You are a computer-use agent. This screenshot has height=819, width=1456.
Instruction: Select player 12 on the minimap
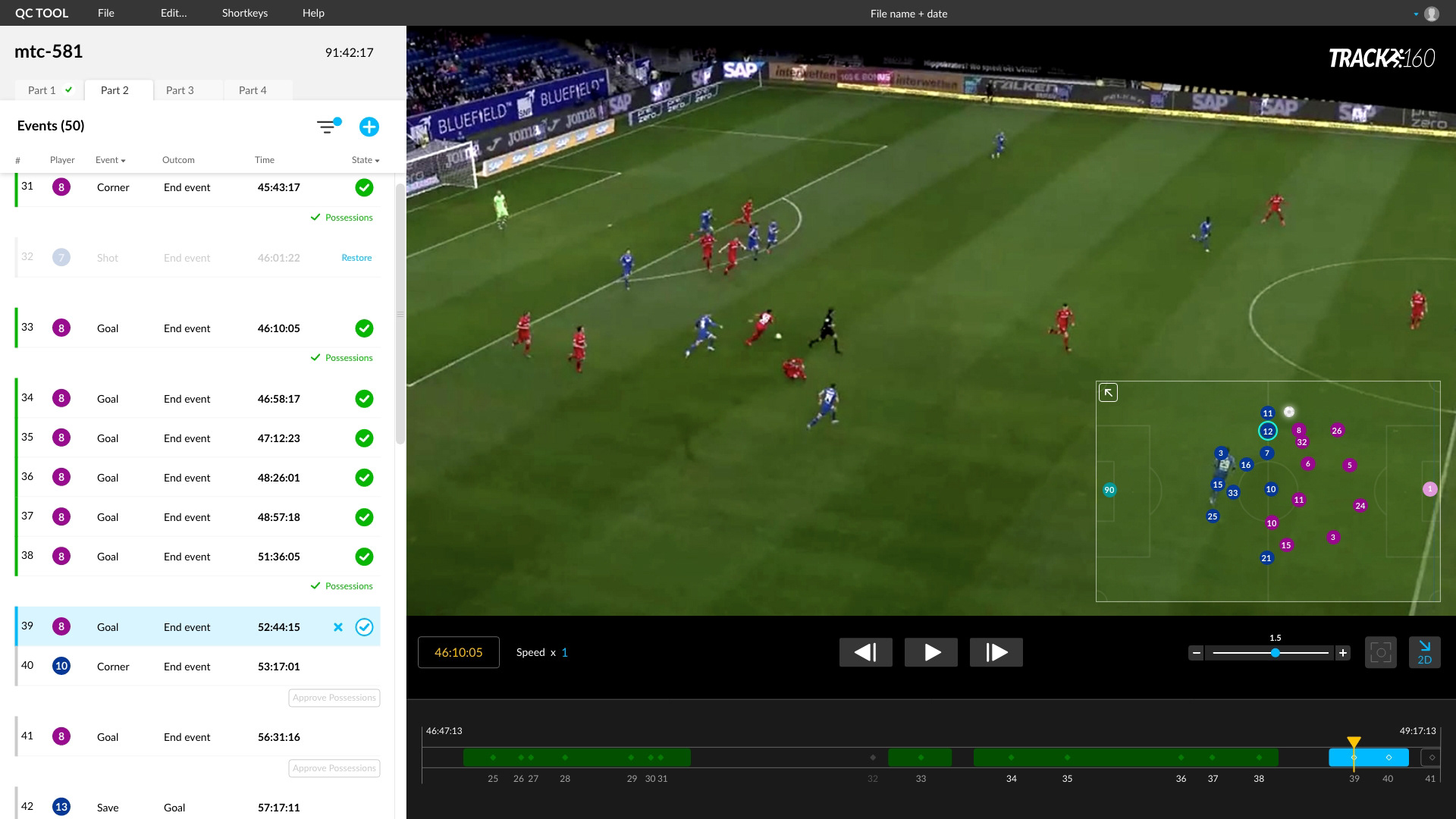click(1267, 431)
